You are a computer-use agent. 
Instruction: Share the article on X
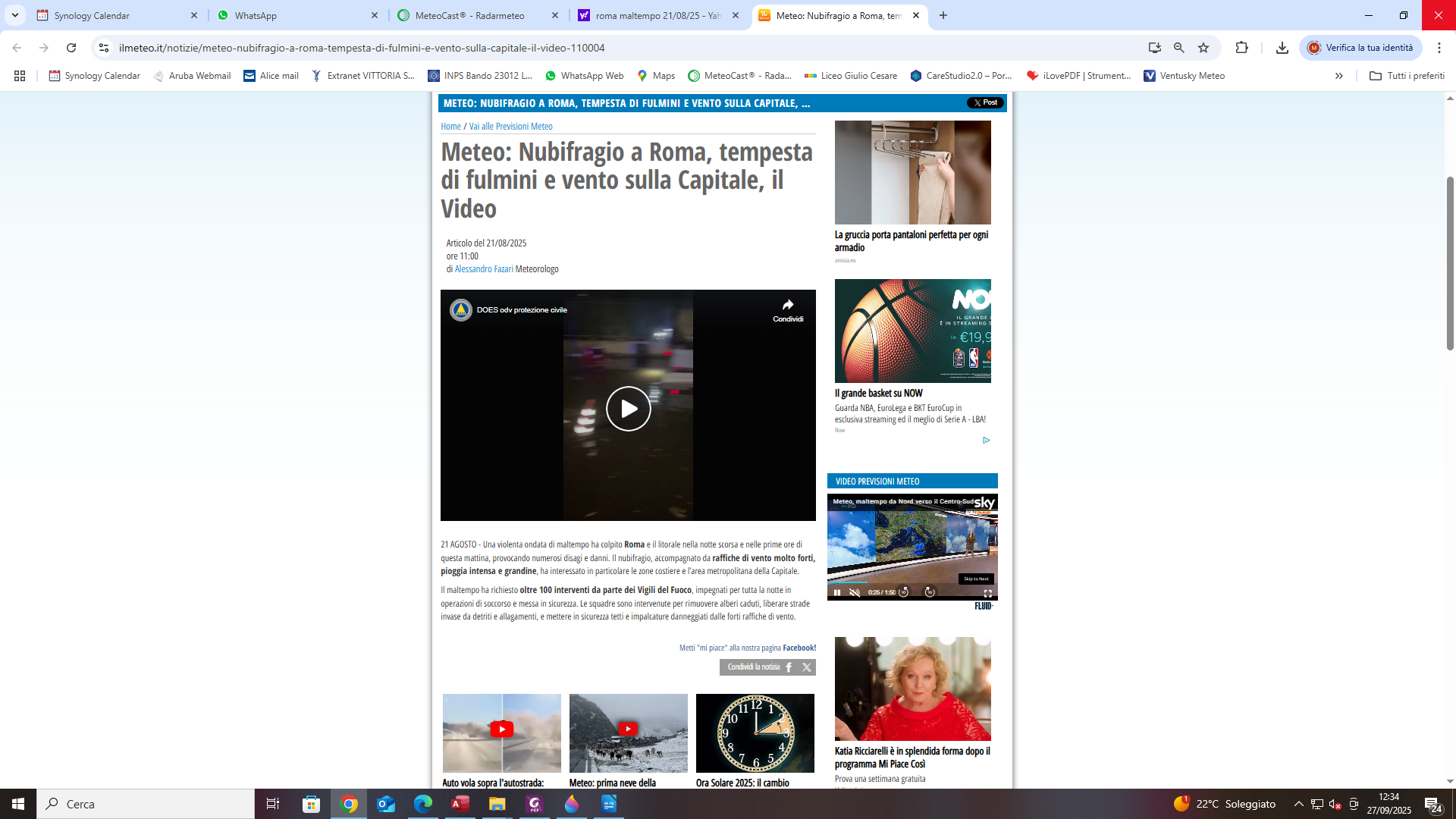[x=806, y=667]
